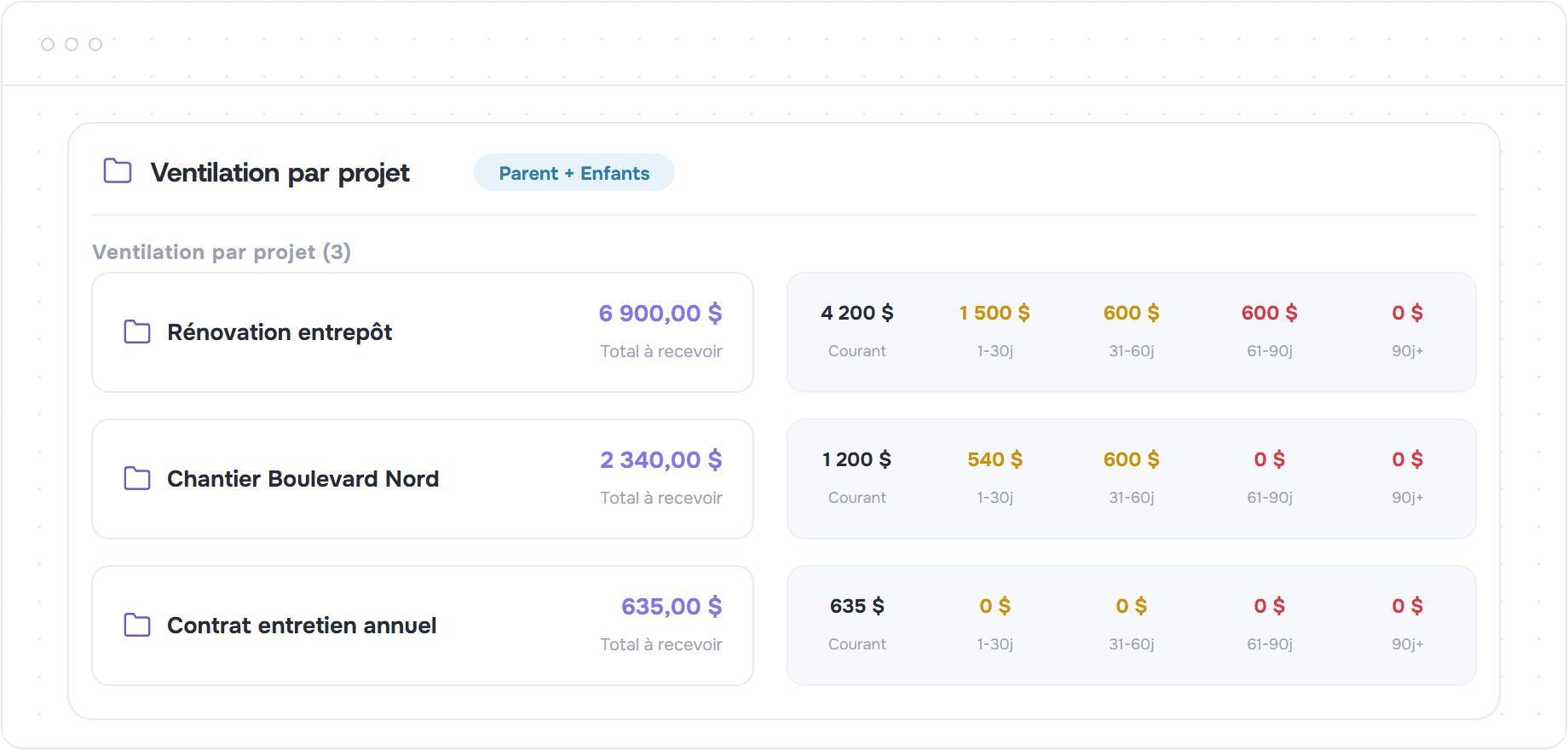Click the 635,00 $ total amount
1568x750 pixels.
coord(672,606)
